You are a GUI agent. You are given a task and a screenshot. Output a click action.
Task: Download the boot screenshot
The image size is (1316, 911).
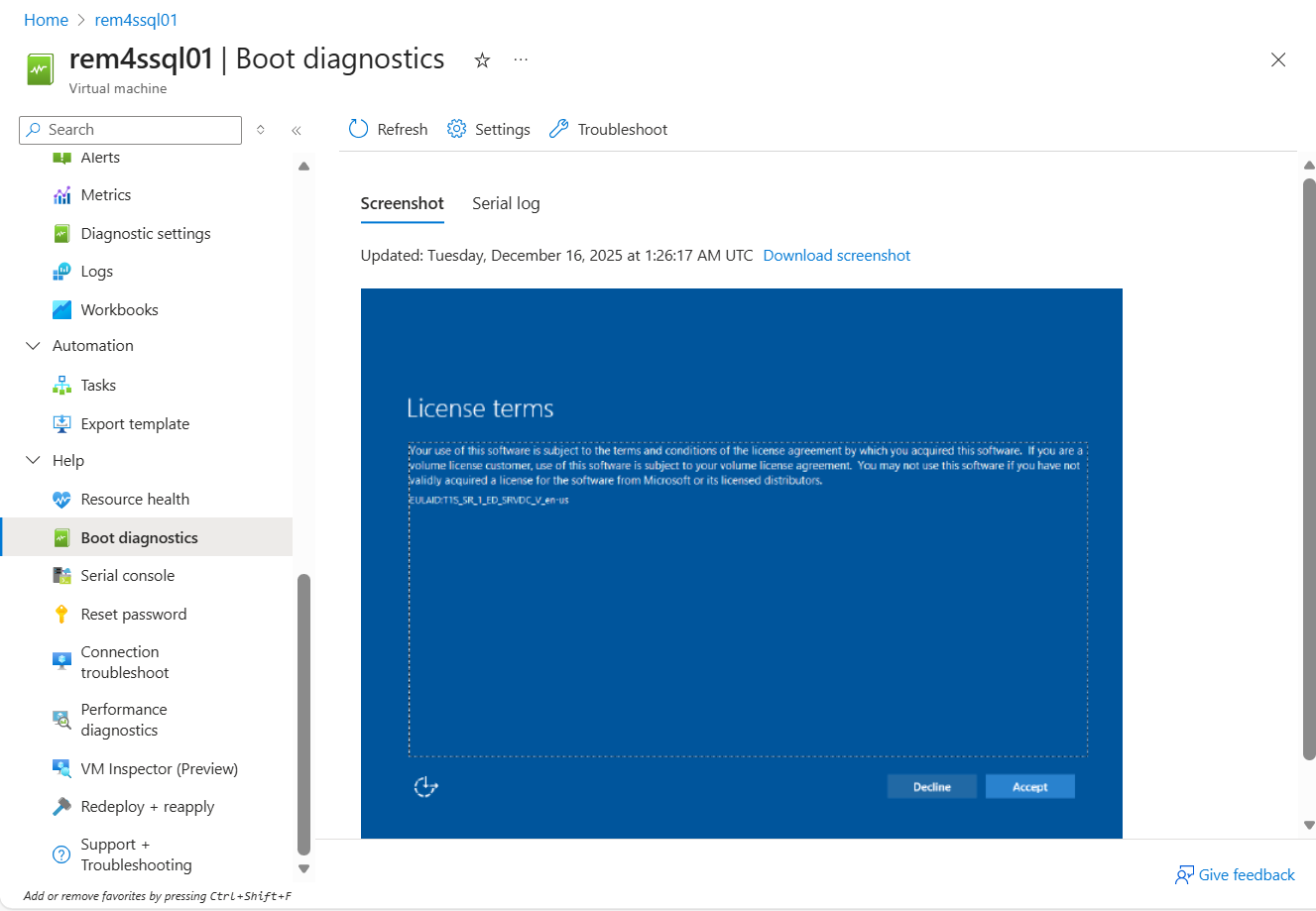click(x=836, y=255)
